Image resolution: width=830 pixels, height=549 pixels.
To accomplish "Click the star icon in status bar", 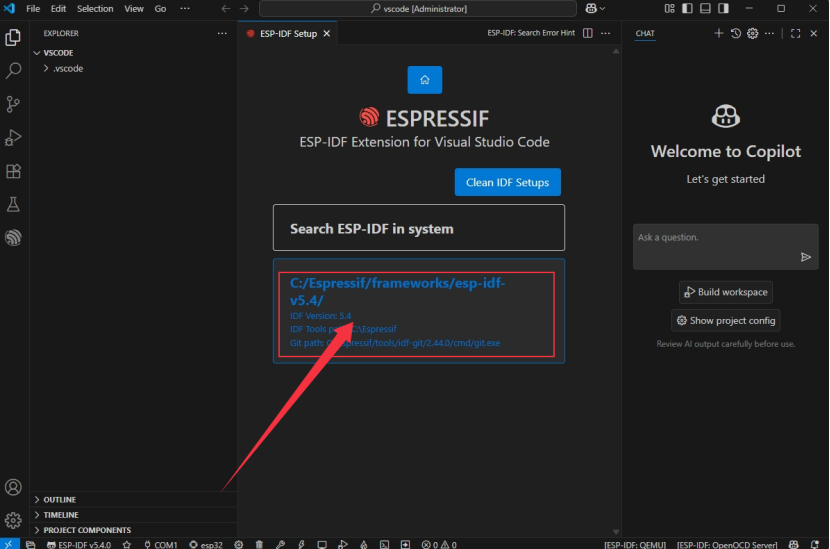I will coord(127,544).
